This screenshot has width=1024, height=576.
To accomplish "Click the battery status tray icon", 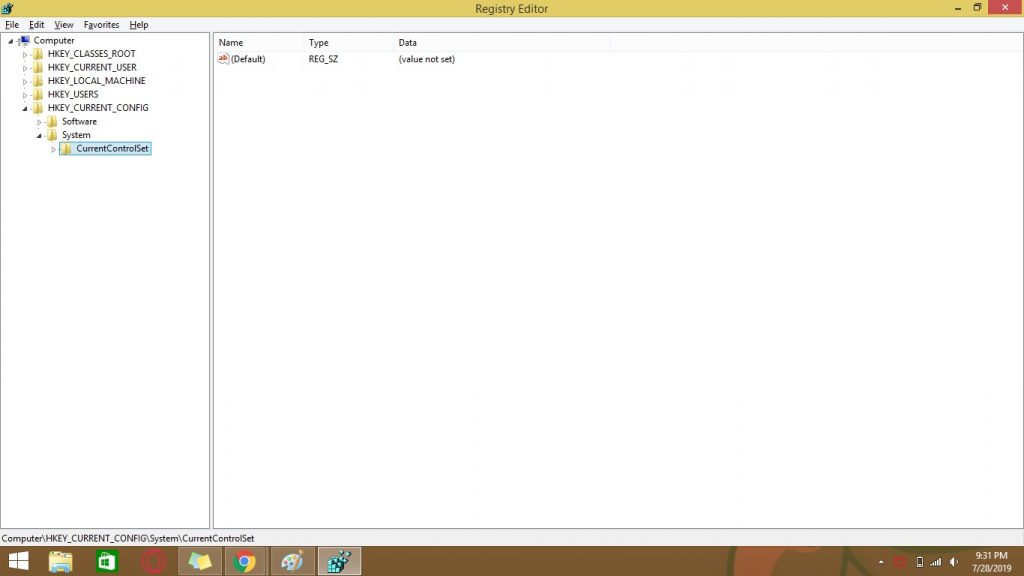I will pyautogui.click(x=920, y=562).
